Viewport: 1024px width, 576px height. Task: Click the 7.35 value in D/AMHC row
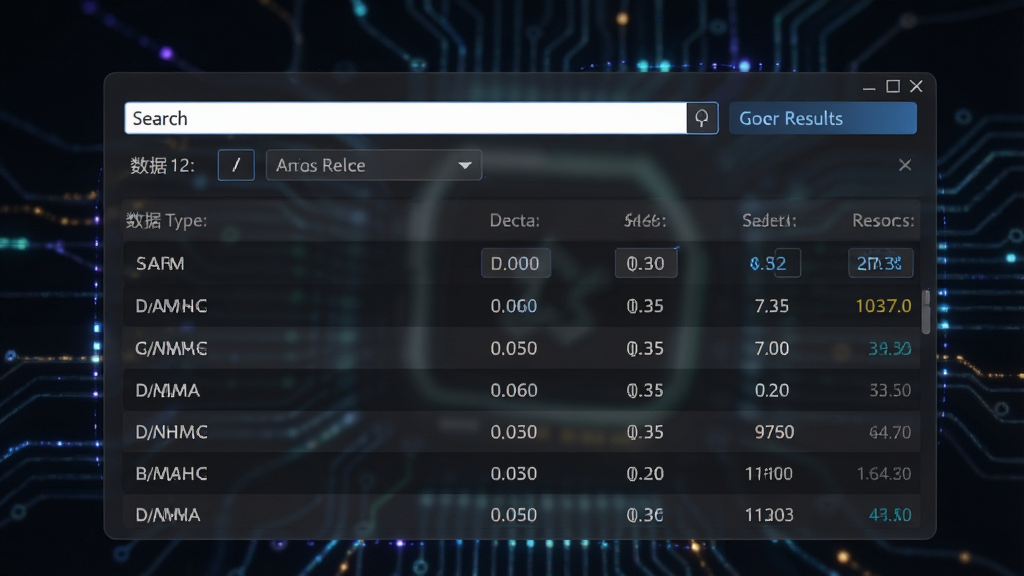771,306
